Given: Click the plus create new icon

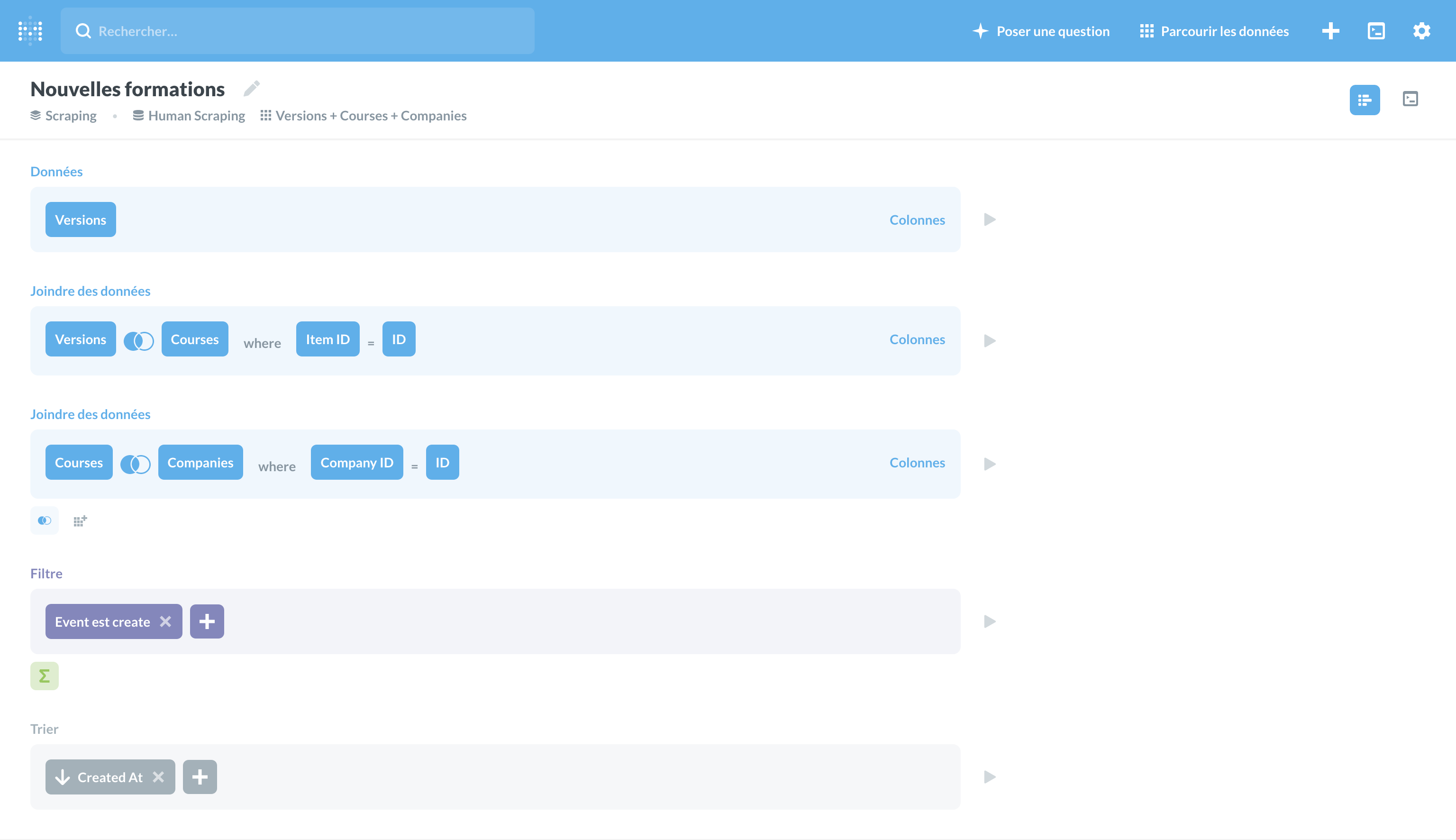Looking at the screenshot, I should pos(1330,31).
